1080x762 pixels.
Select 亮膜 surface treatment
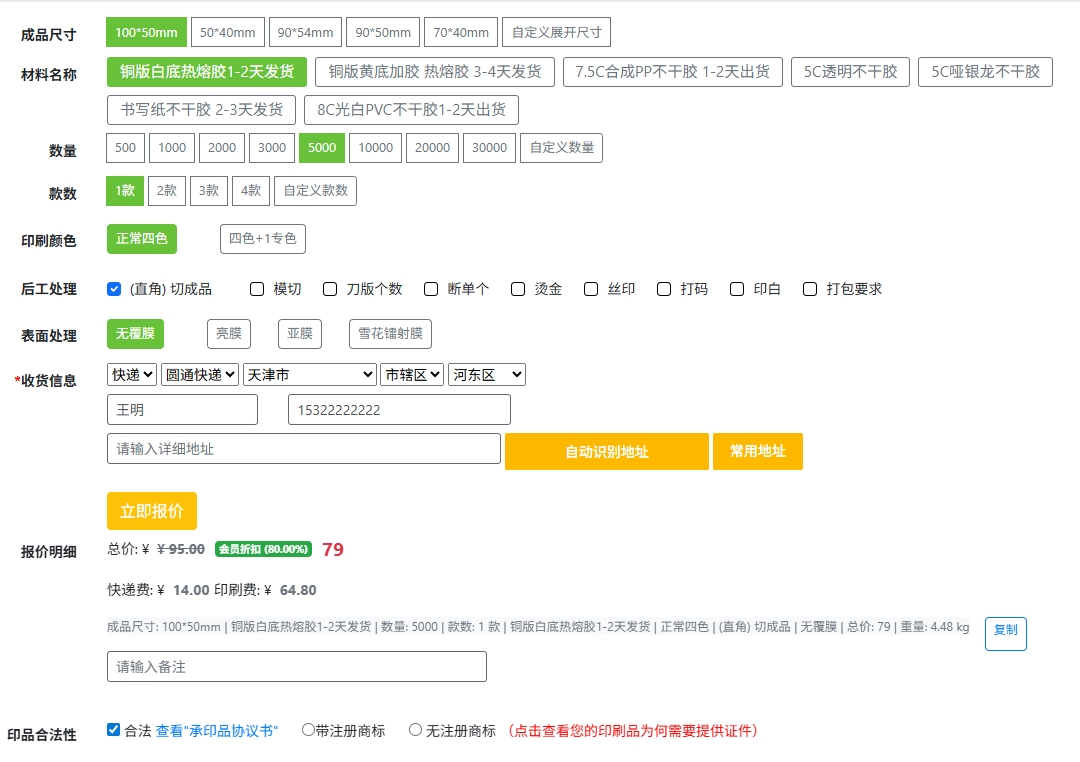tap(229, 334)
